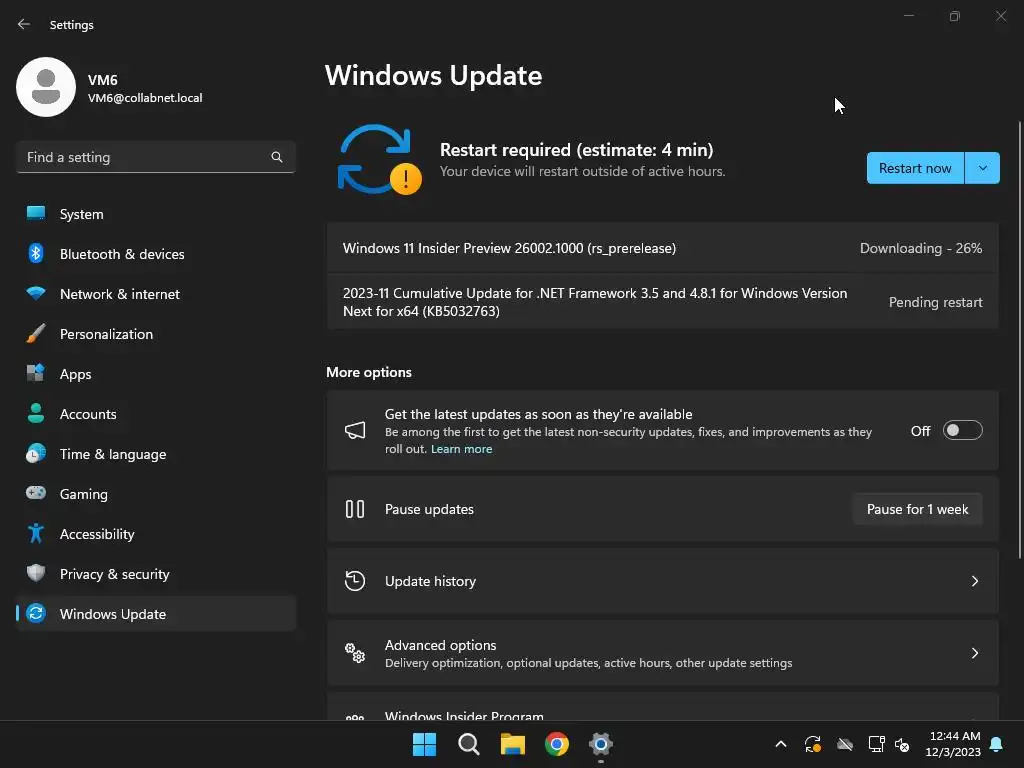Screen dimensions: 1024x768
Task: Open the System settings page
Action: (156, 214)
